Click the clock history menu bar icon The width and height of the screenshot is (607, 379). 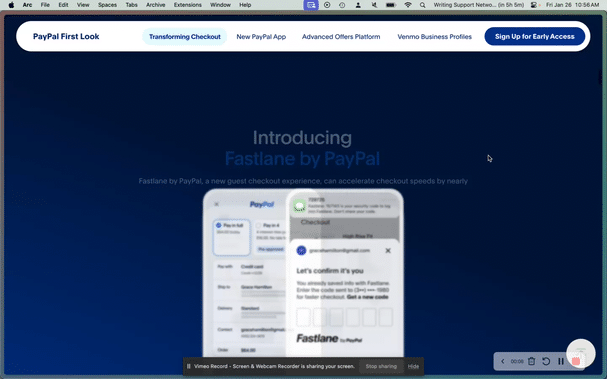pyautogui.click(x=342, y=5)
